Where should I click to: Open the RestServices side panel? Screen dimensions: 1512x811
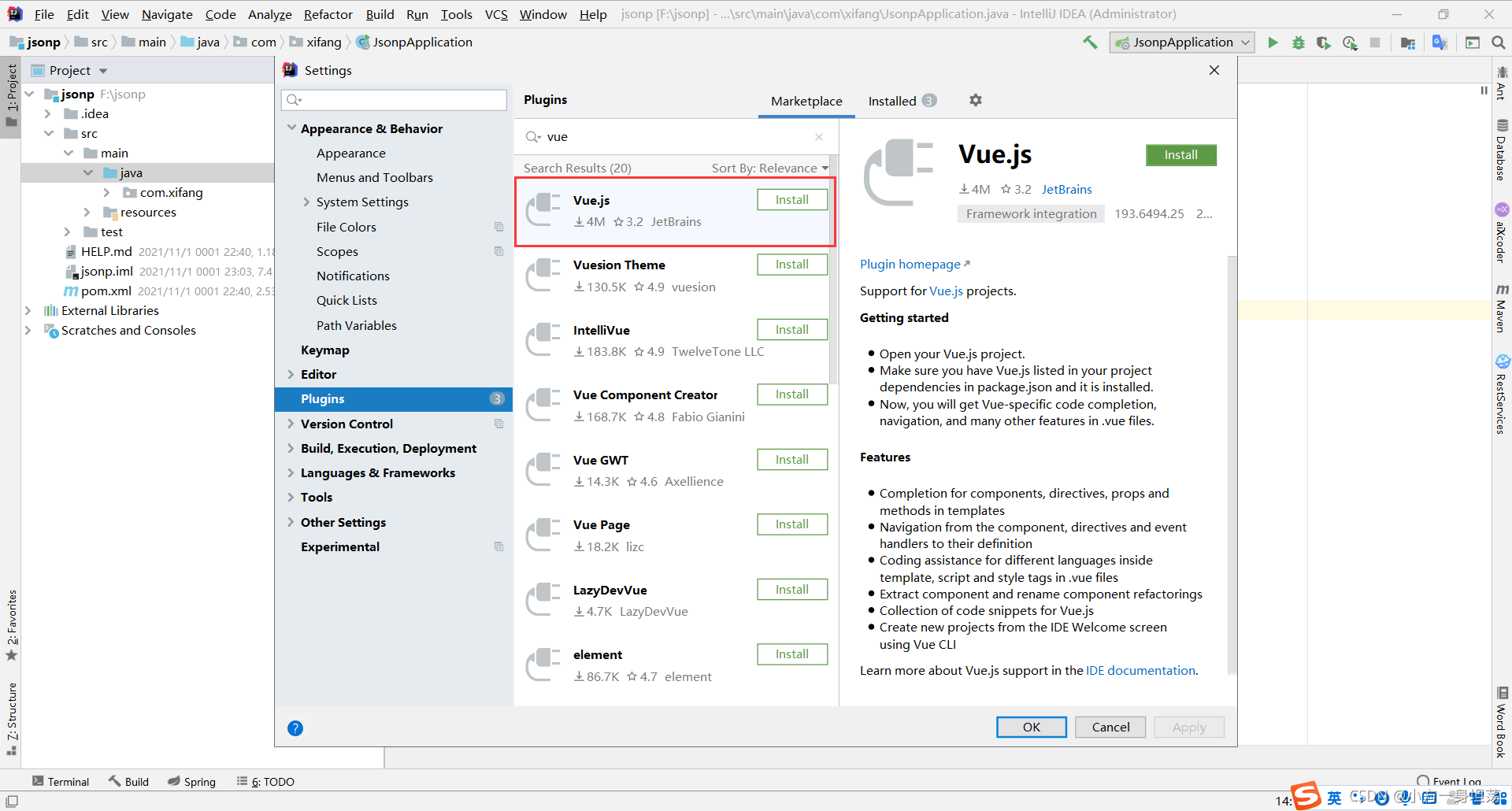(x=1502, y=395)
